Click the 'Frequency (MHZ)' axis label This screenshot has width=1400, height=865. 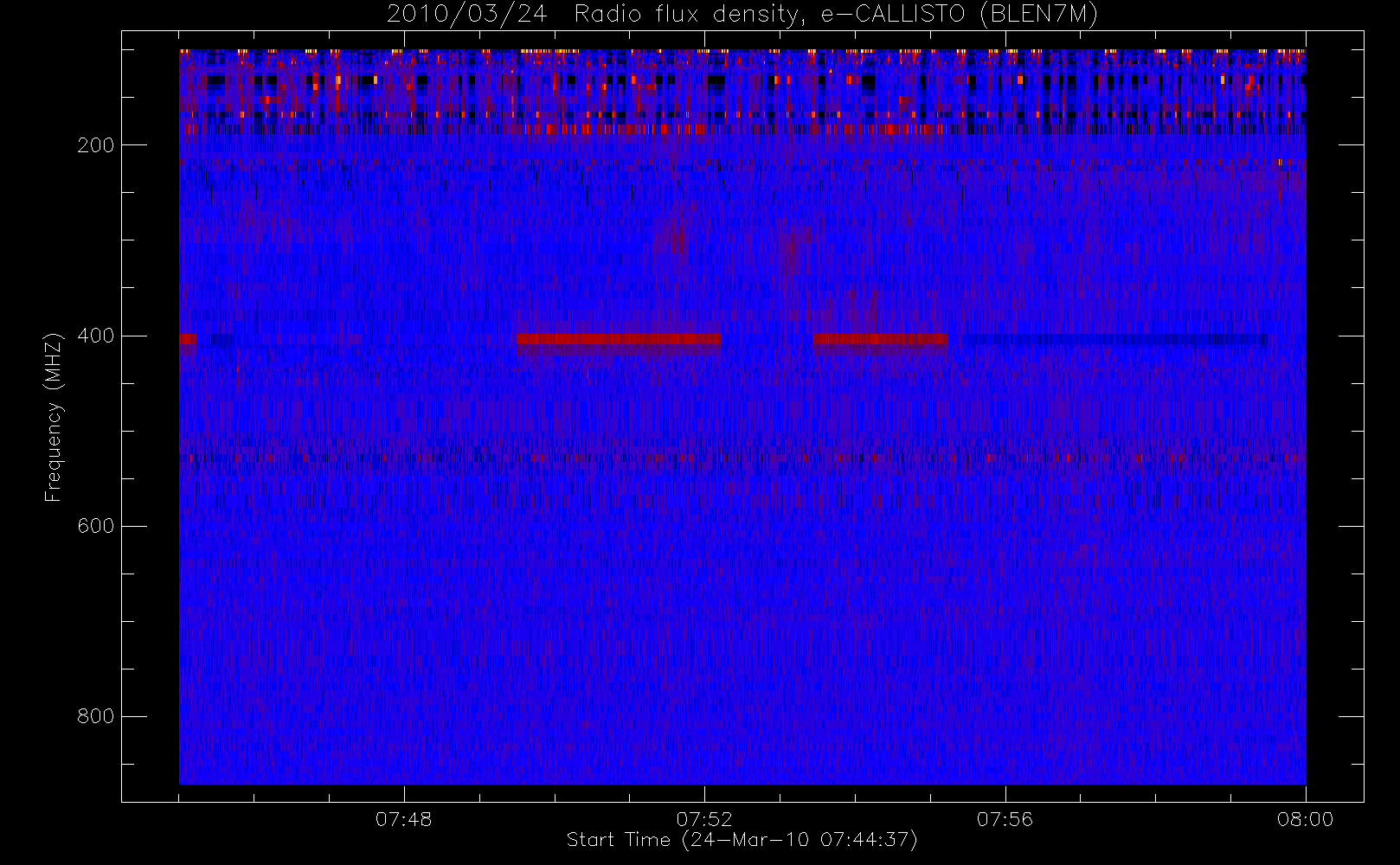pos(54,417)
